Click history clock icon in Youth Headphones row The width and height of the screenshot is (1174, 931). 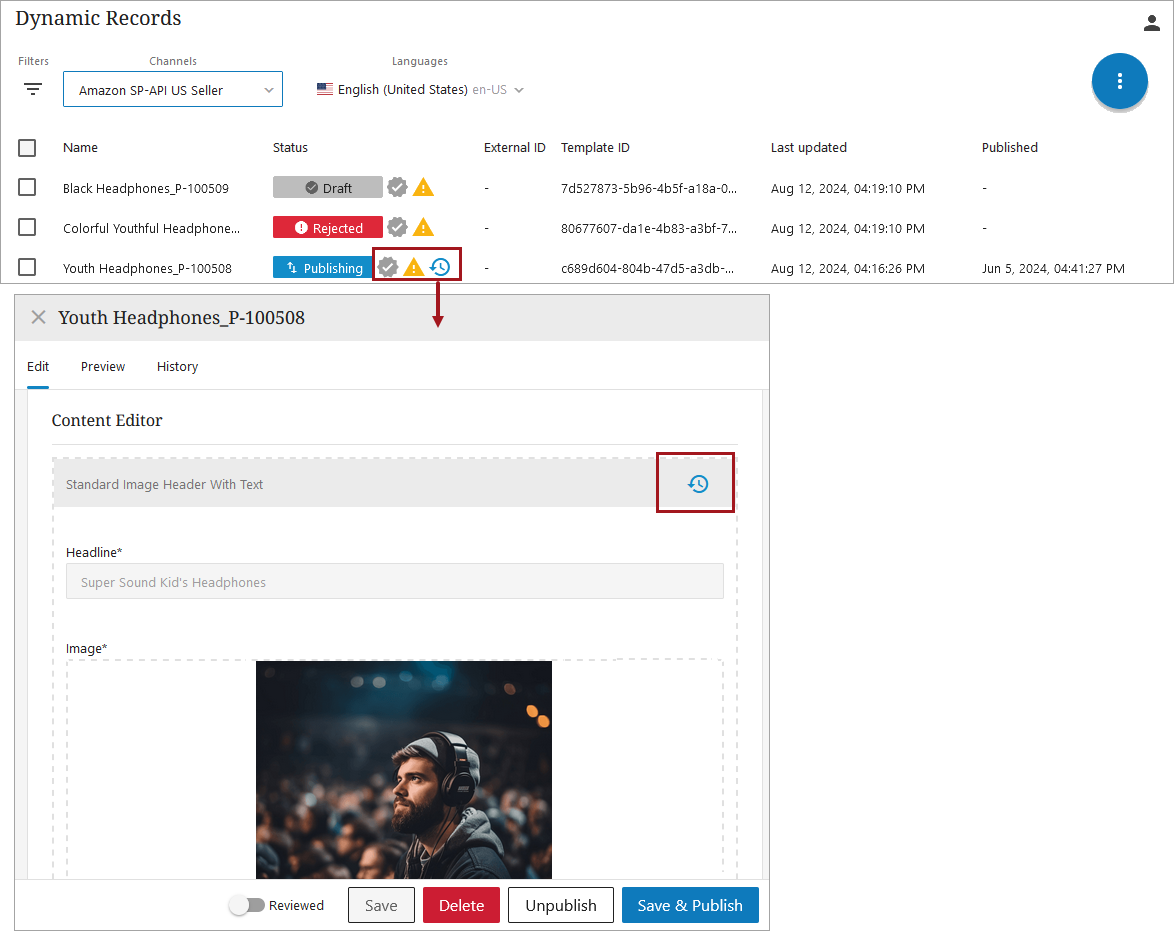coord(440,267)
